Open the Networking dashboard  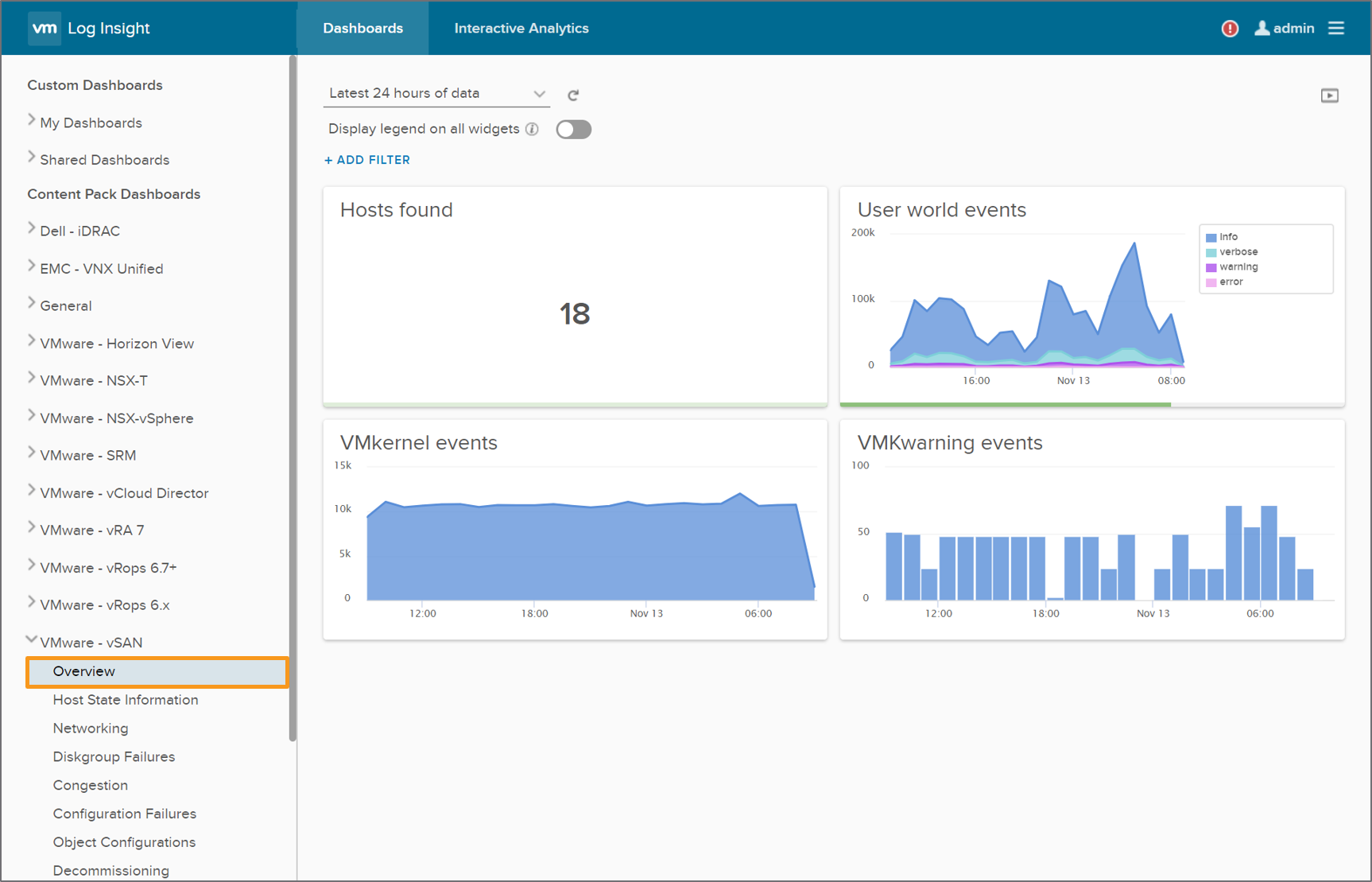click(91, 729)
